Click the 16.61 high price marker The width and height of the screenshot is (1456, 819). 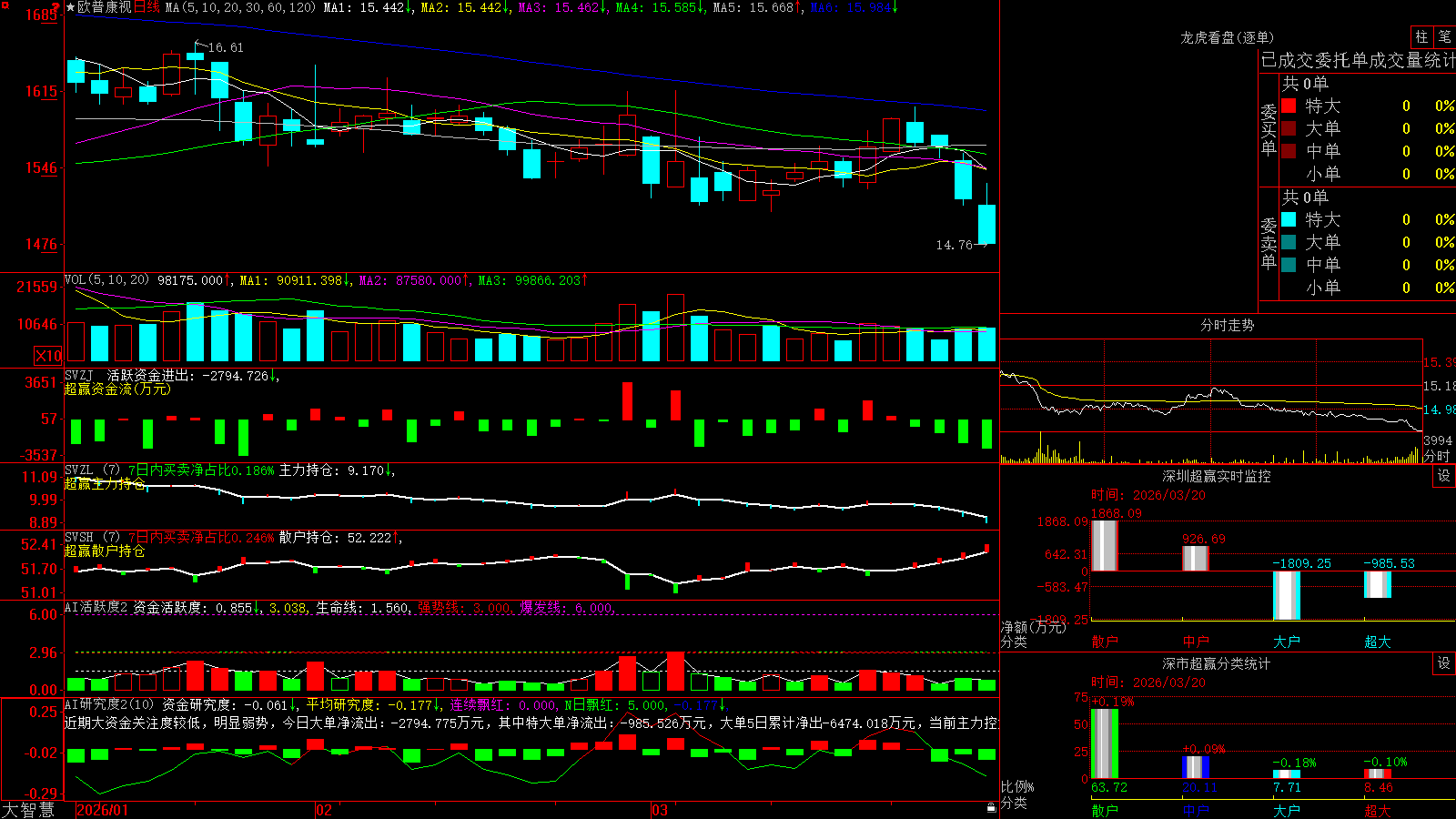pyautogui.click(x=226, y=47)
